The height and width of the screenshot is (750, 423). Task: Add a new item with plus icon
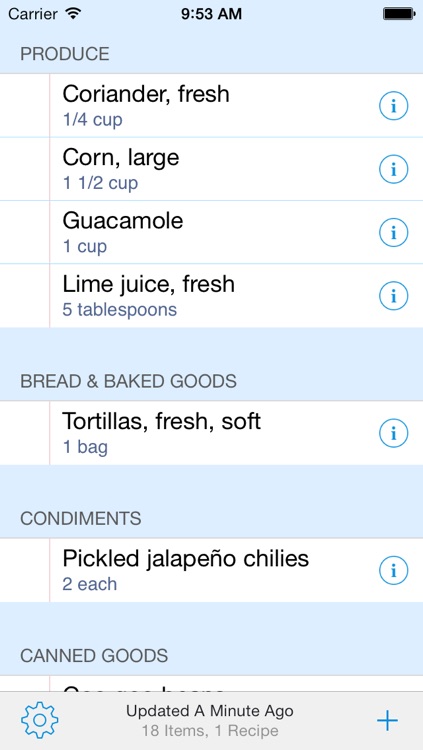(387, 720)
